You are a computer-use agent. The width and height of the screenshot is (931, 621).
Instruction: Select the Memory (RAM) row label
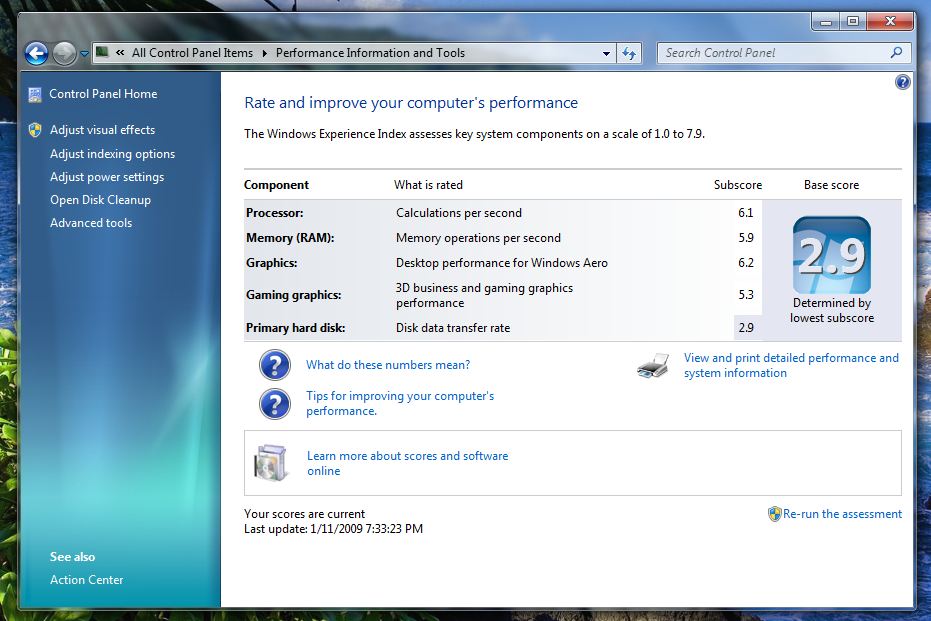point(290,237)
